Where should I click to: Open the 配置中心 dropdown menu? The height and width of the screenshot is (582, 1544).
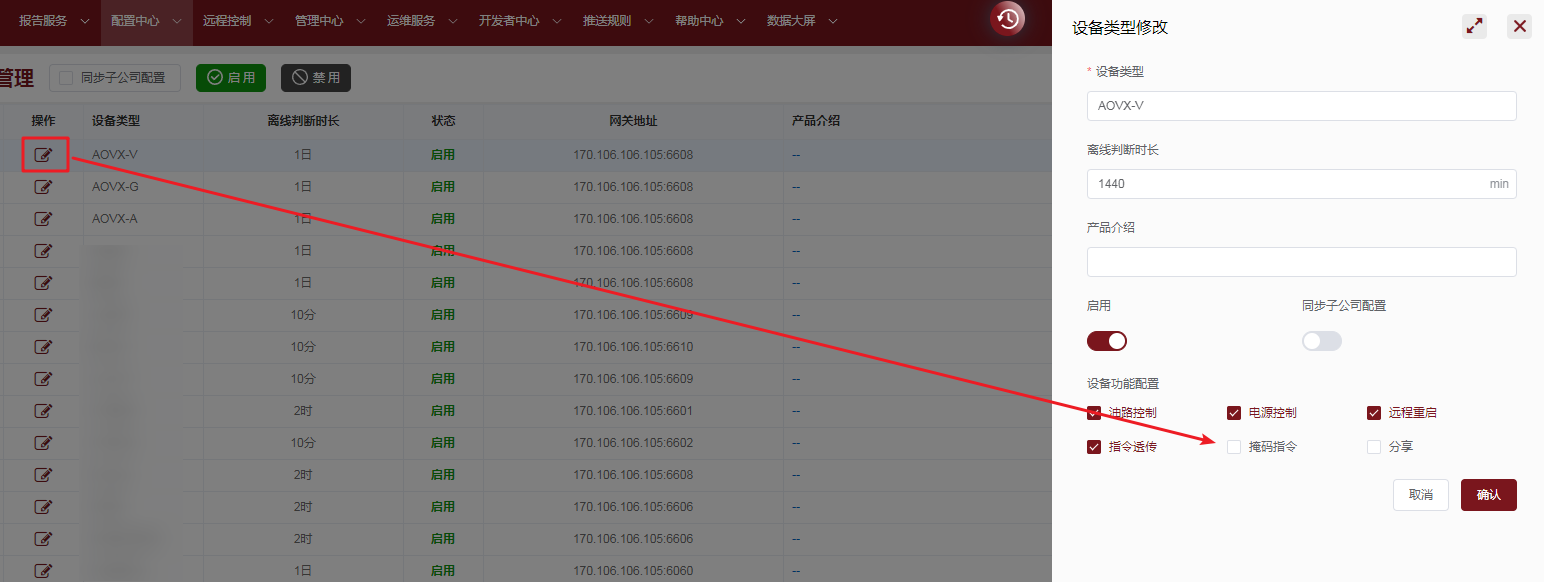(x=146, y=20)
